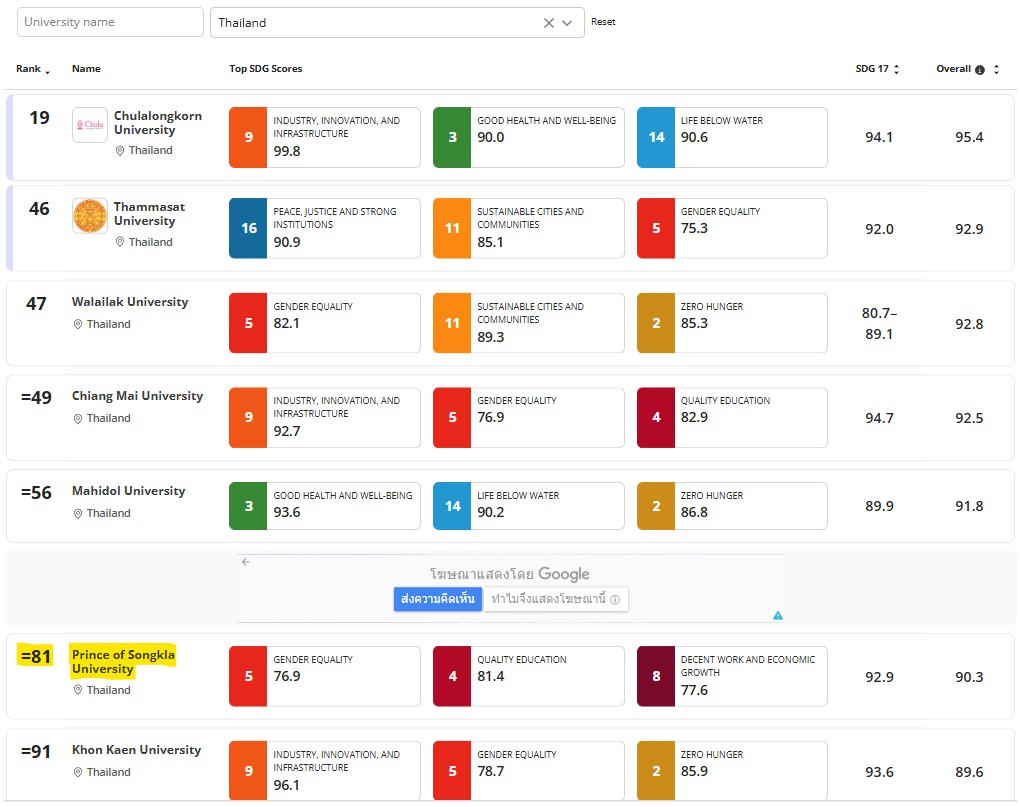Click Mahidol's SDG 3 green badge
The width and height of the screenshot is (1020, 807).
[248, 506]
